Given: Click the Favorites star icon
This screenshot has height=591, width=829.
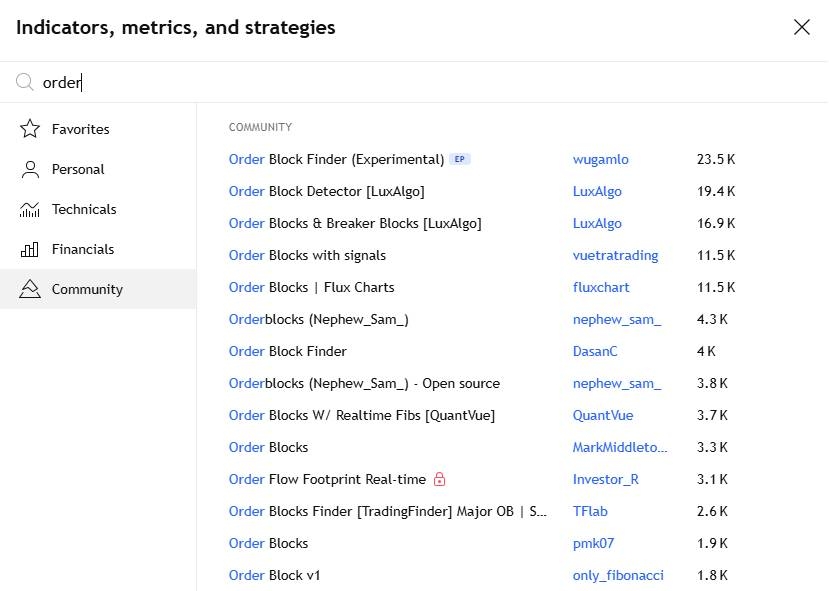Looking at the screenshot, I should (30, 129).
